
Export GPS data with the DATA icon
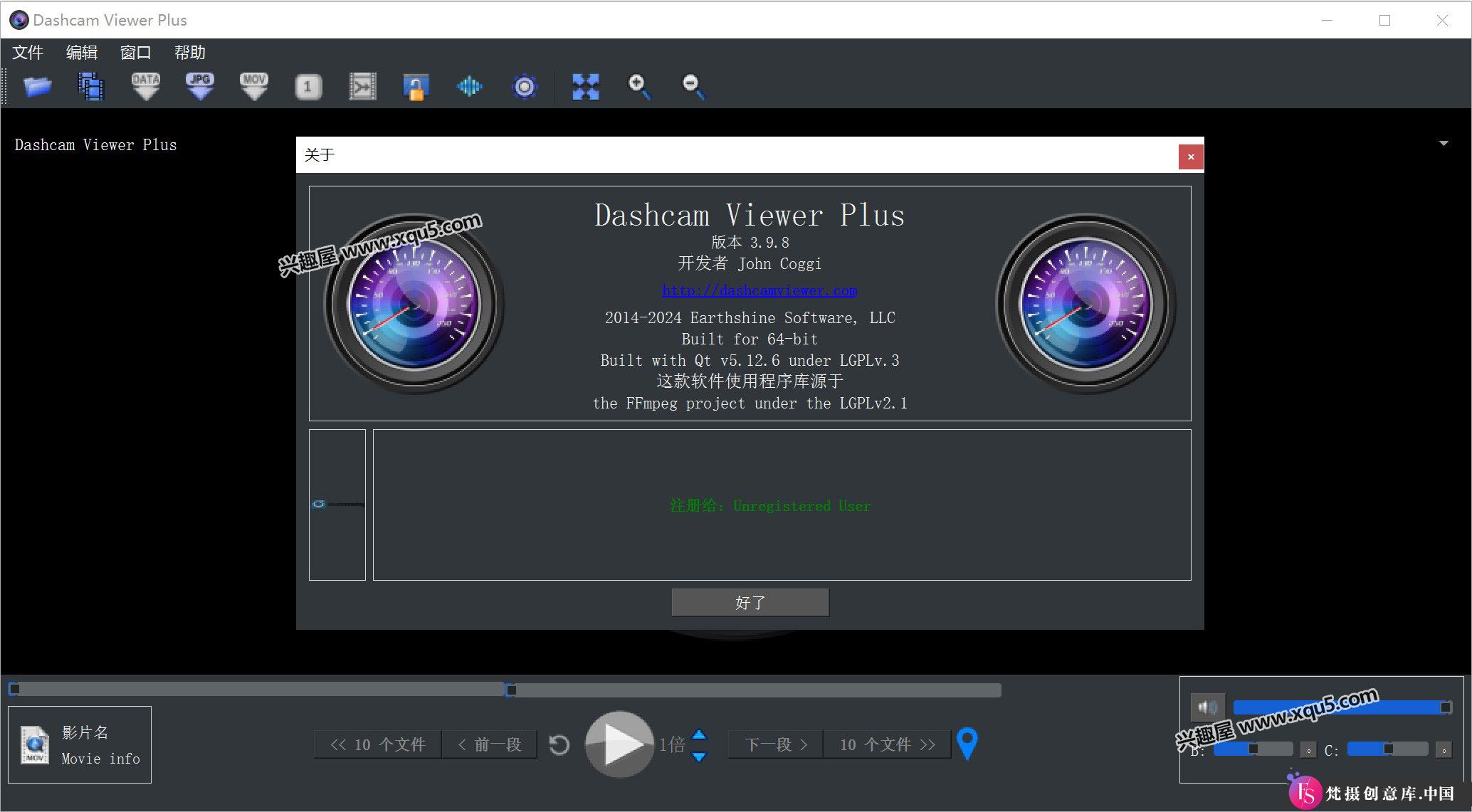point(146,87)
